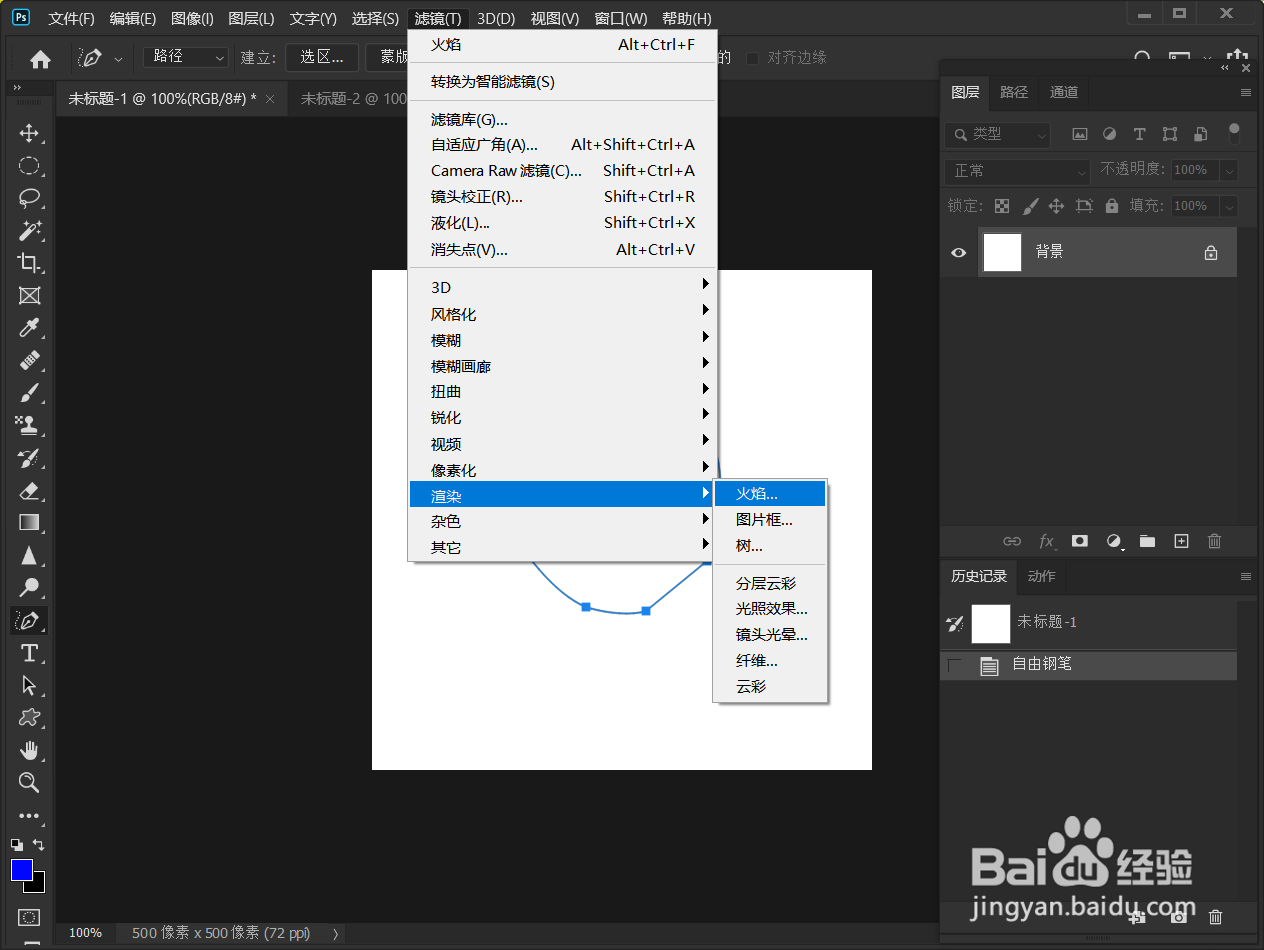Toggle pixel layer filter in Layers panel
Viewport: 1264px width, 950px height.
click(1079, 134)
